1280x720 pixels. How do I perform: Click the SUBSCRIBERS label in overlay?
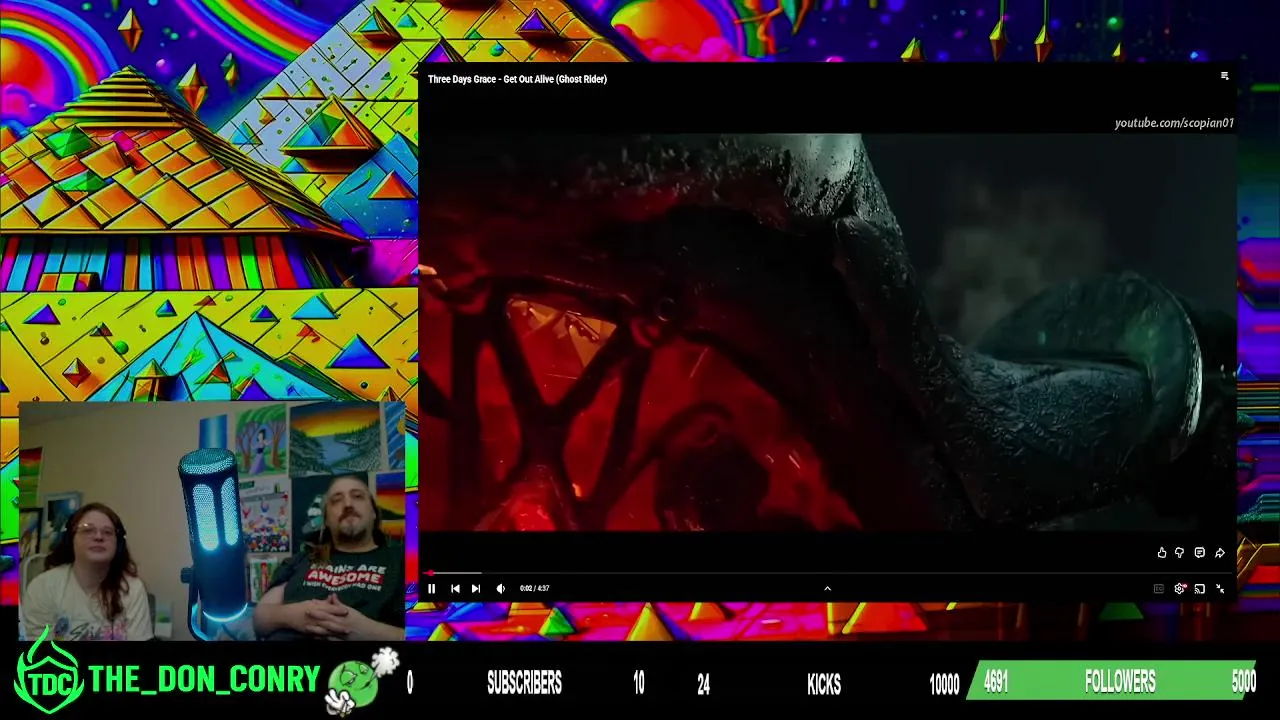524,683
